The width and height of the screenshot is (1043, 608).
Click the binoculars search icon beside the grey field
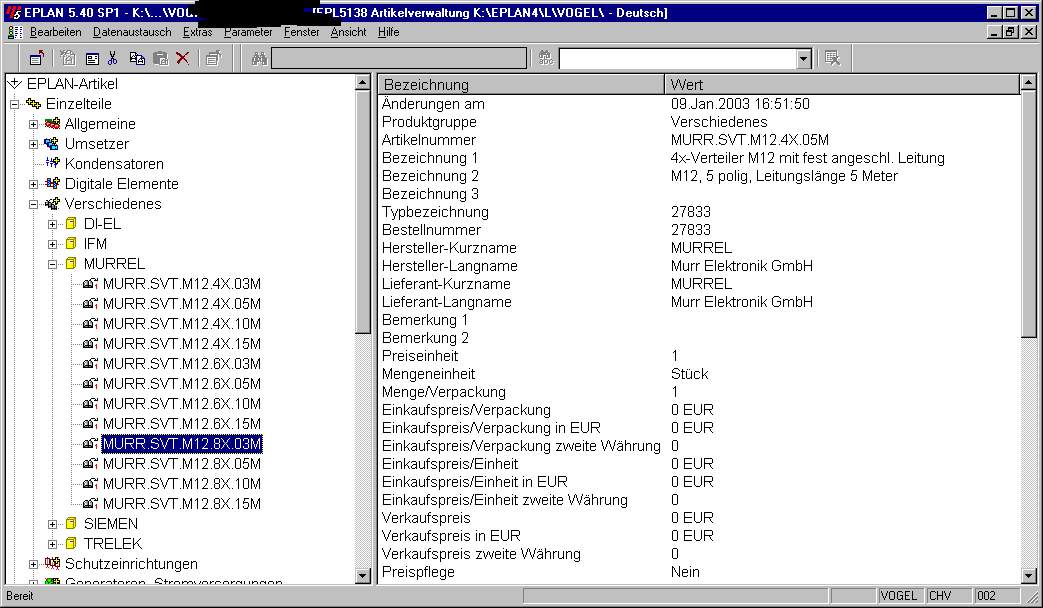pos(259,59)
